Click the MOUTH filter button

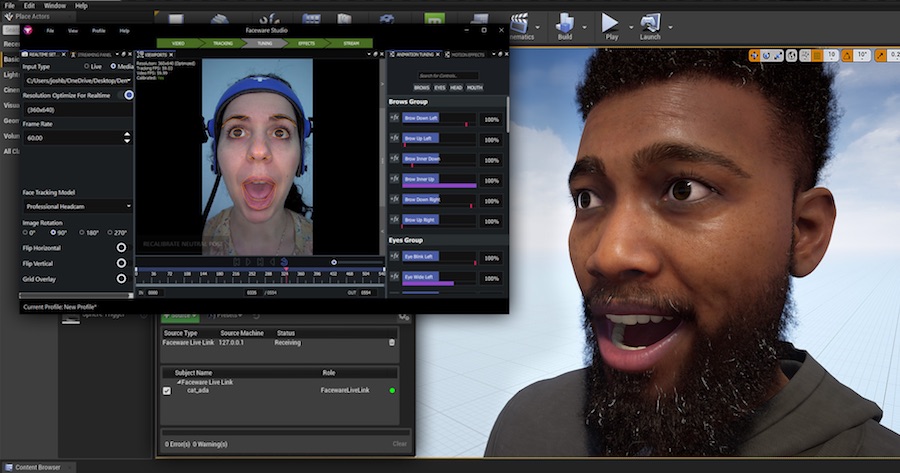[474, 88]
